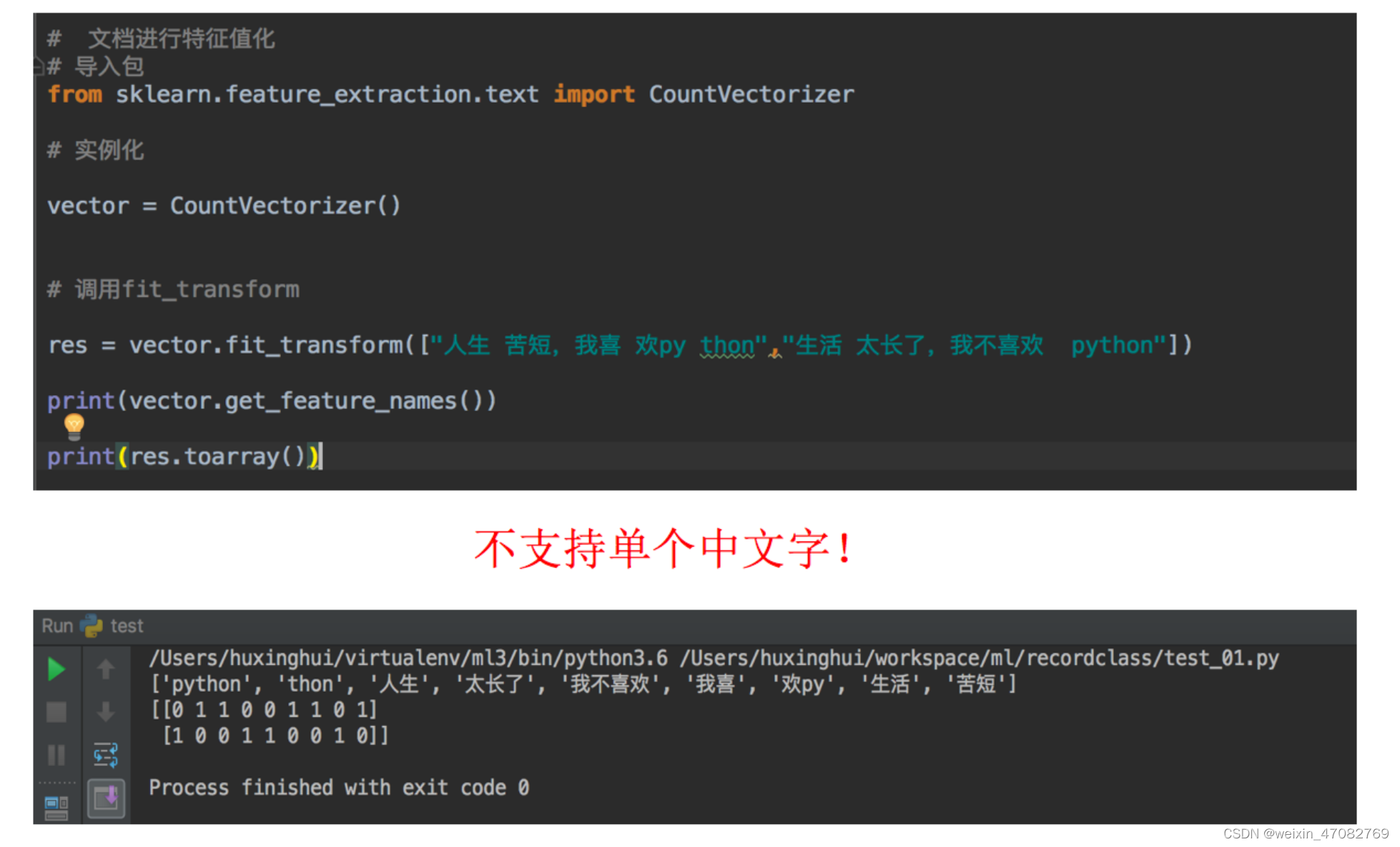Screen dimensions: 1400x847
Task: Select the test run configuration tab
Action: [126, 625]
